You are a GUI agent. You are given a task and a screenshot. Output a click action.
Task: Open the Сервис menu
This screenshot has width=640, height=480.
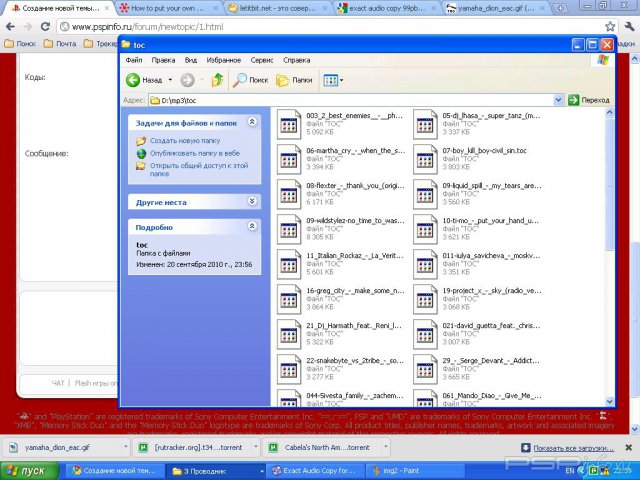261,60
